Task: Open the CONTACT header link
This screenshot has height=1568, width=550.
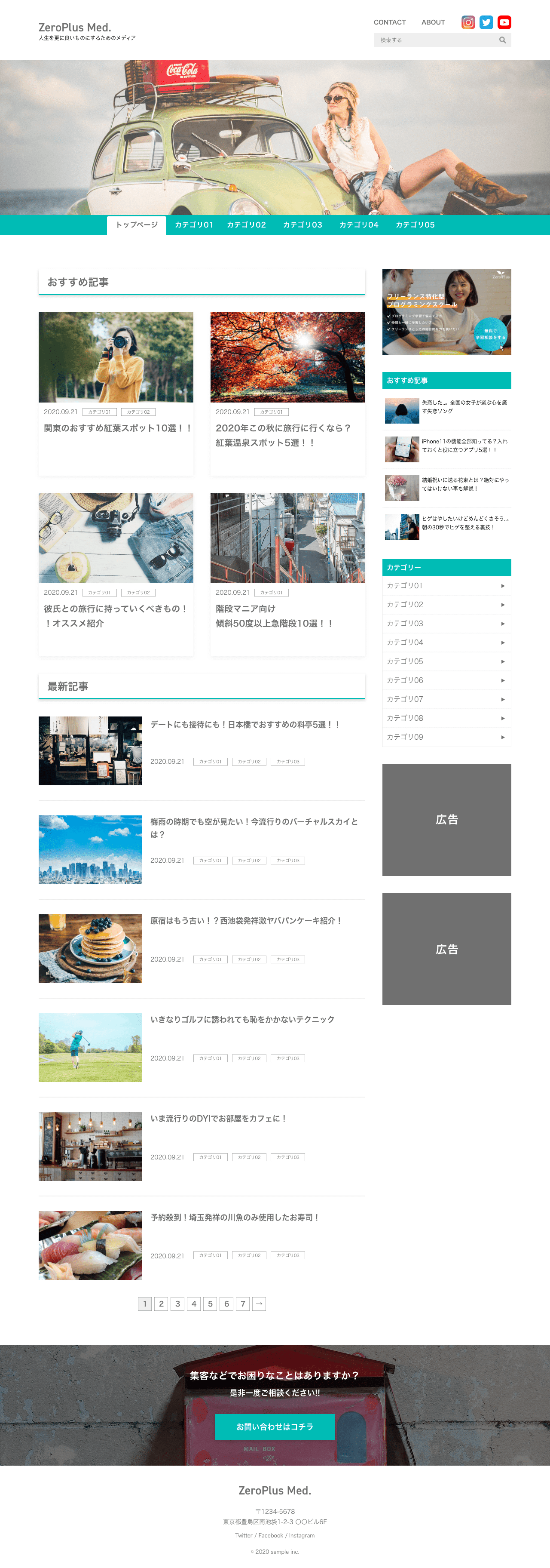Action: pyautogui.click(x=389, y=22)
